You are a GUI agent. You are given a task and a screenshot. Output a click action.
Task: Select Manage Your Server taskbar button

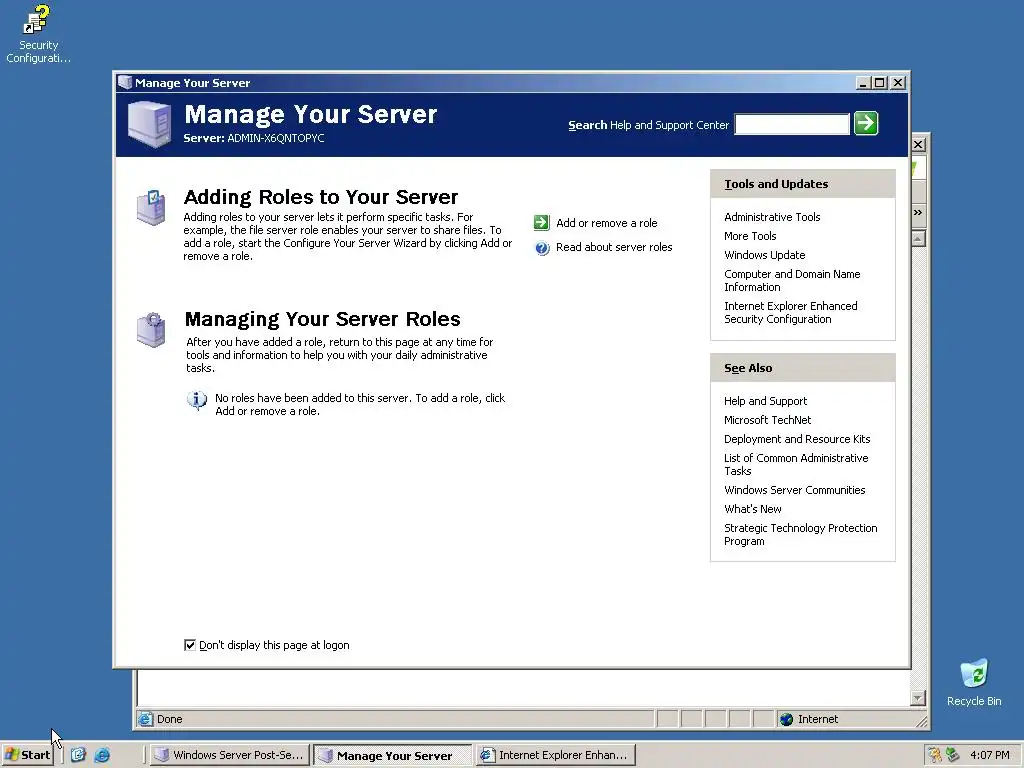[x=392, y=755]
